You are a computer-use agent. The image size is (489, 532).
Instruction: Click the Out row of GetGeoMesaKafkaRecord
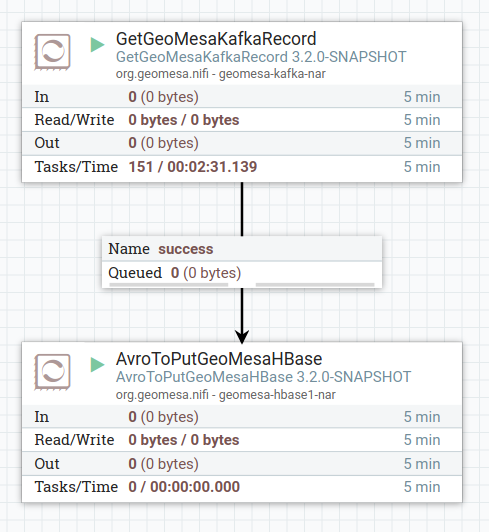242,143
